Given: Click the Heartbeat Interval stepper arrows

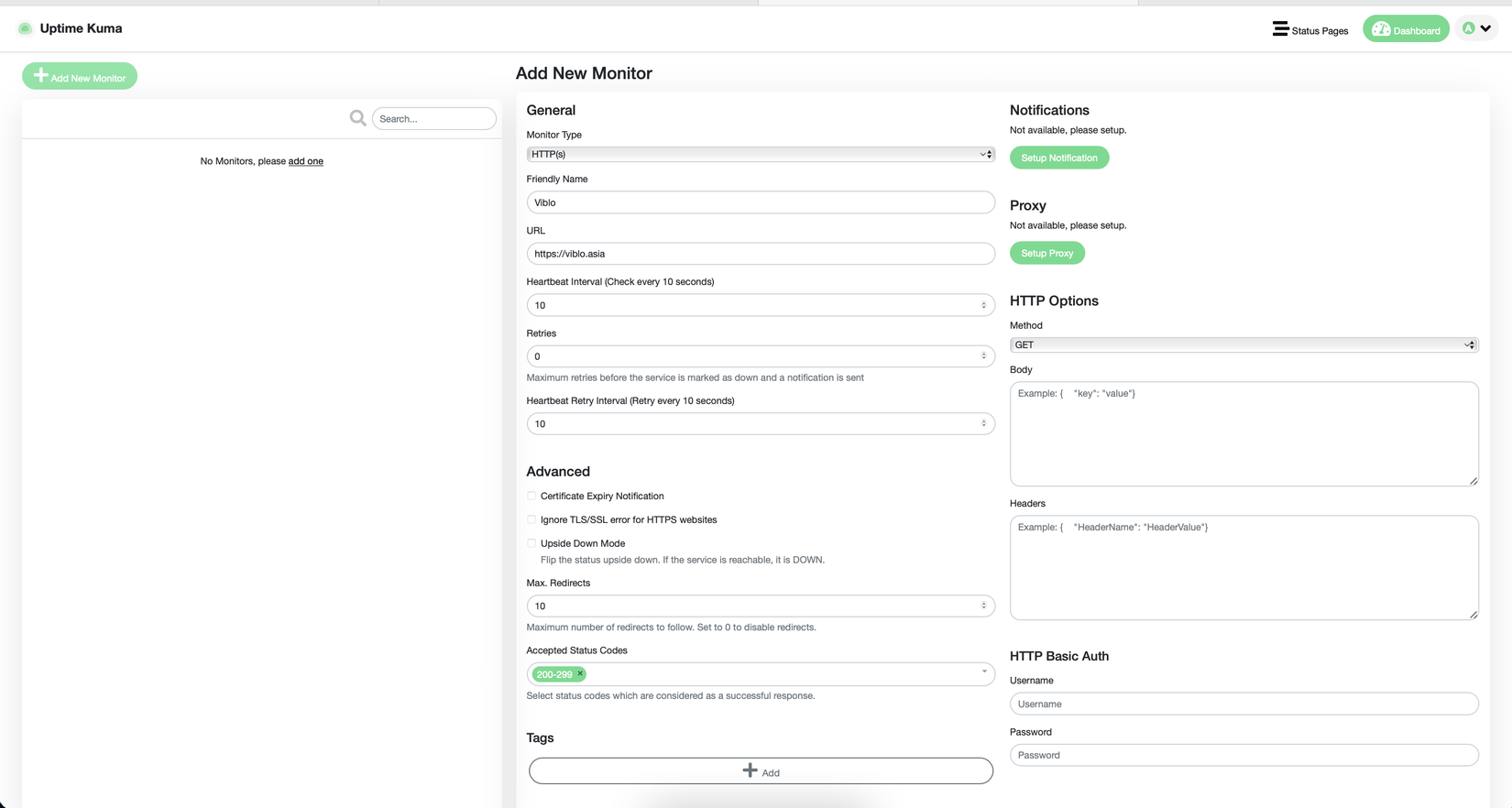Looking at the screenshot, I should 983,305.
